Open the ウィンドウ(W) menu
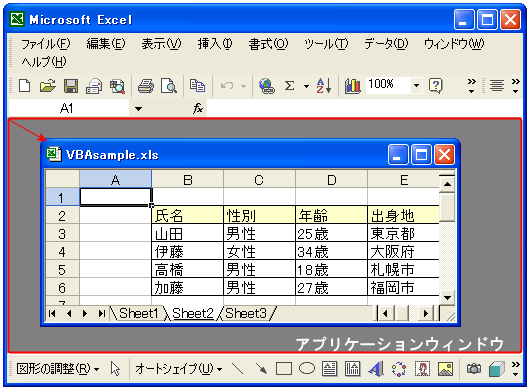The height and width of the screenshot is (390, 531). pyautogui.click(x=454, y=44)
